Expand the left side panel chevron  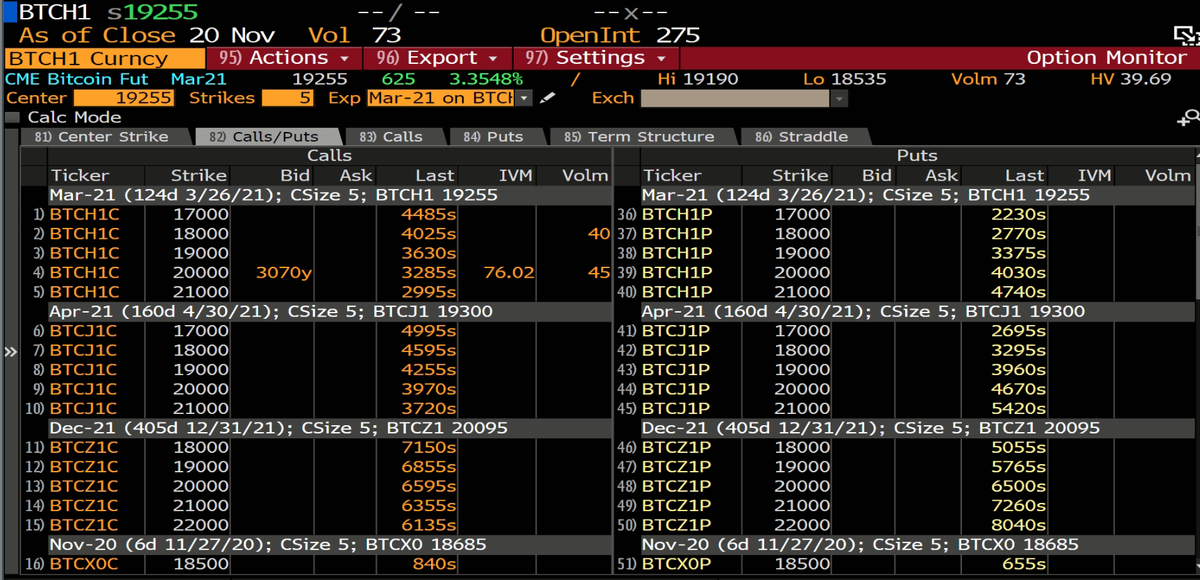(11, 352)
